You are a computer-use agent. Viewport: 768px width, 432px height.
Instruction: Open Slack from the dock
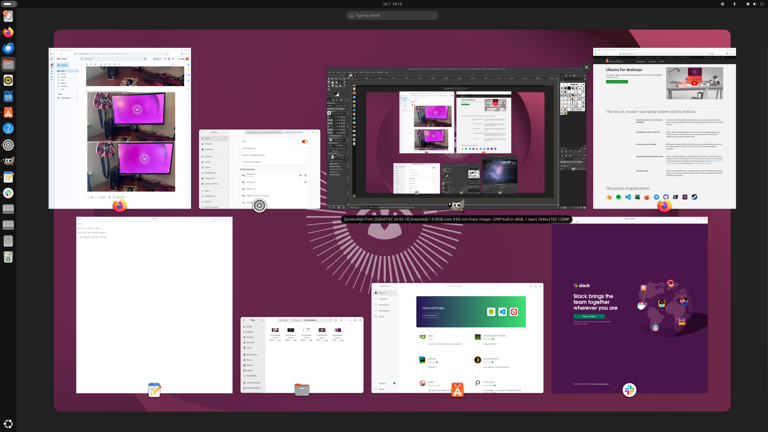click(8, 193)
